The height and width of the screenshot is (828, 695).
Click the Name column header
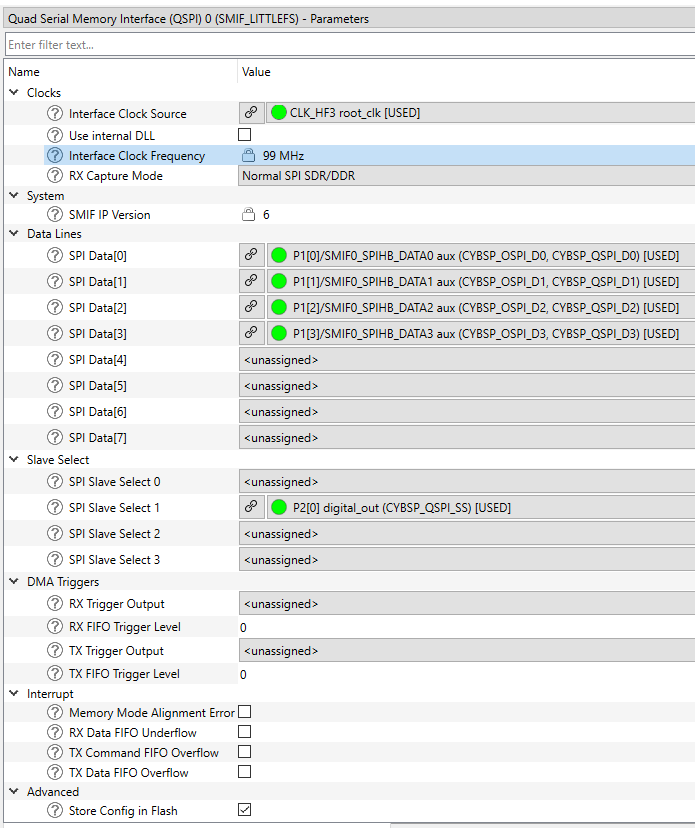tap(24, 72)
